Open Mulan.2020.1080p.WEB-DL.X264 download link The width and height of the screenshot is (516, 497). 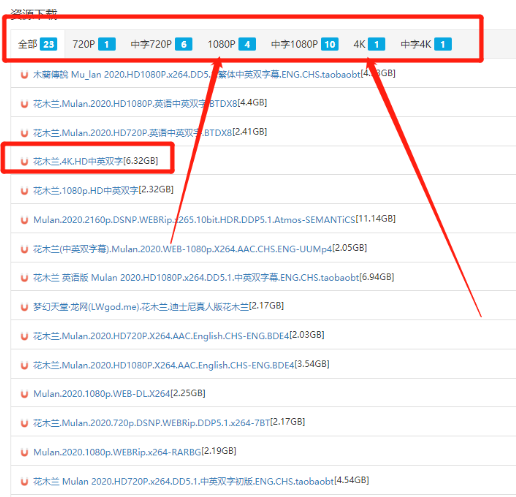(119, 394)
